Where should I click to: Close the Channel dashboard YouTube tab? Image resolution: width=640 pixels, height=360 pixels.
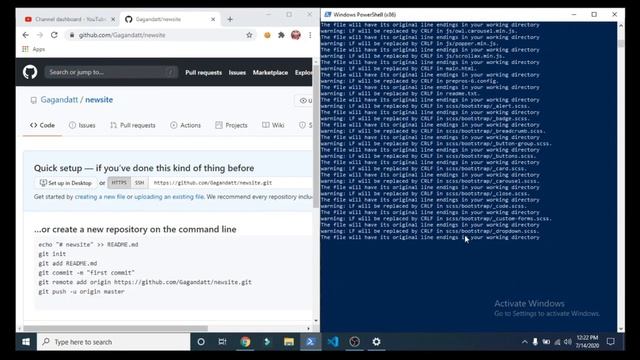113,19
